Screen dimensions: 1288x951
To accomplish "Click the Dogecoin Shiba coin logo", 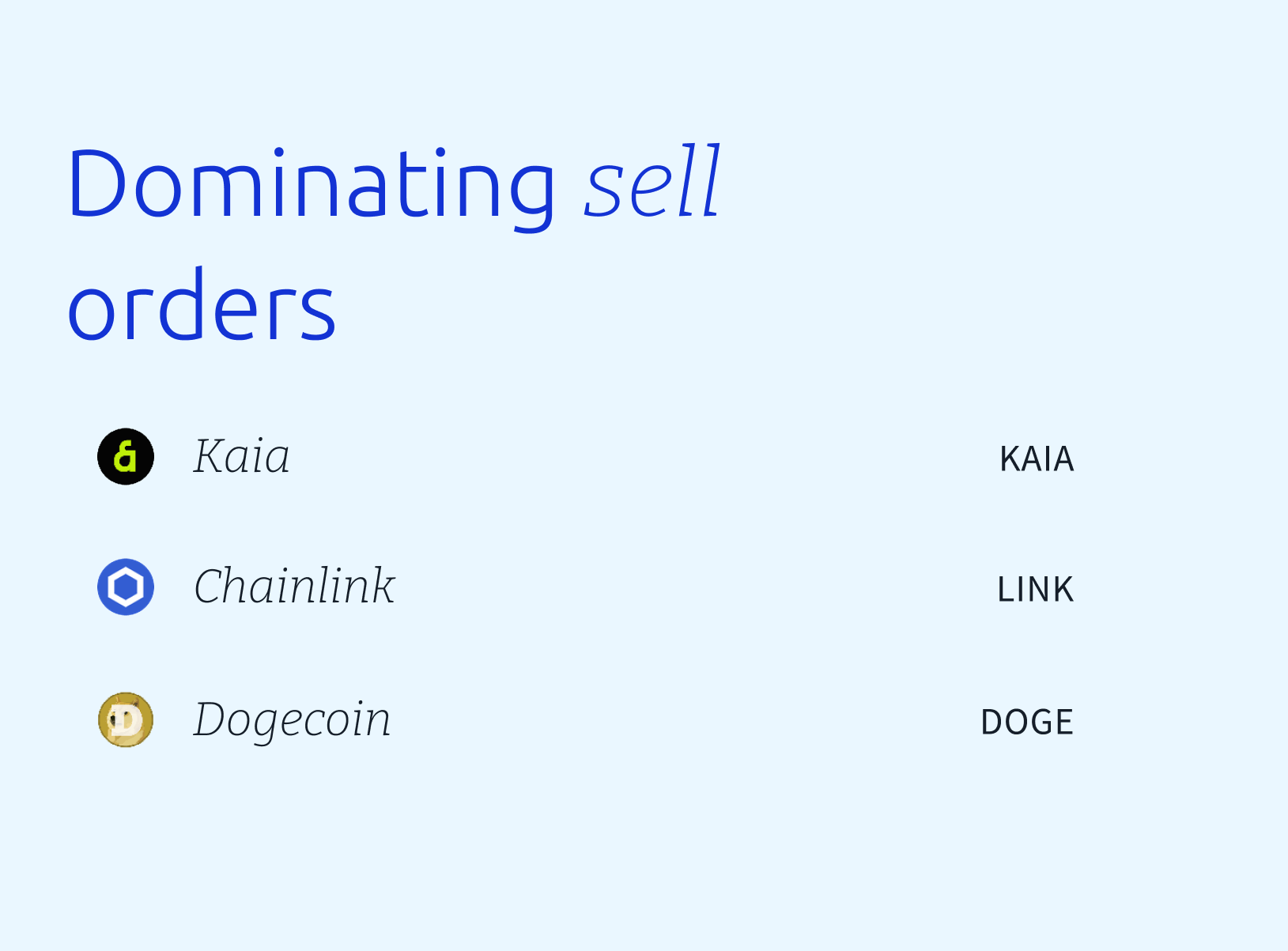I will (x=126, y=720).
